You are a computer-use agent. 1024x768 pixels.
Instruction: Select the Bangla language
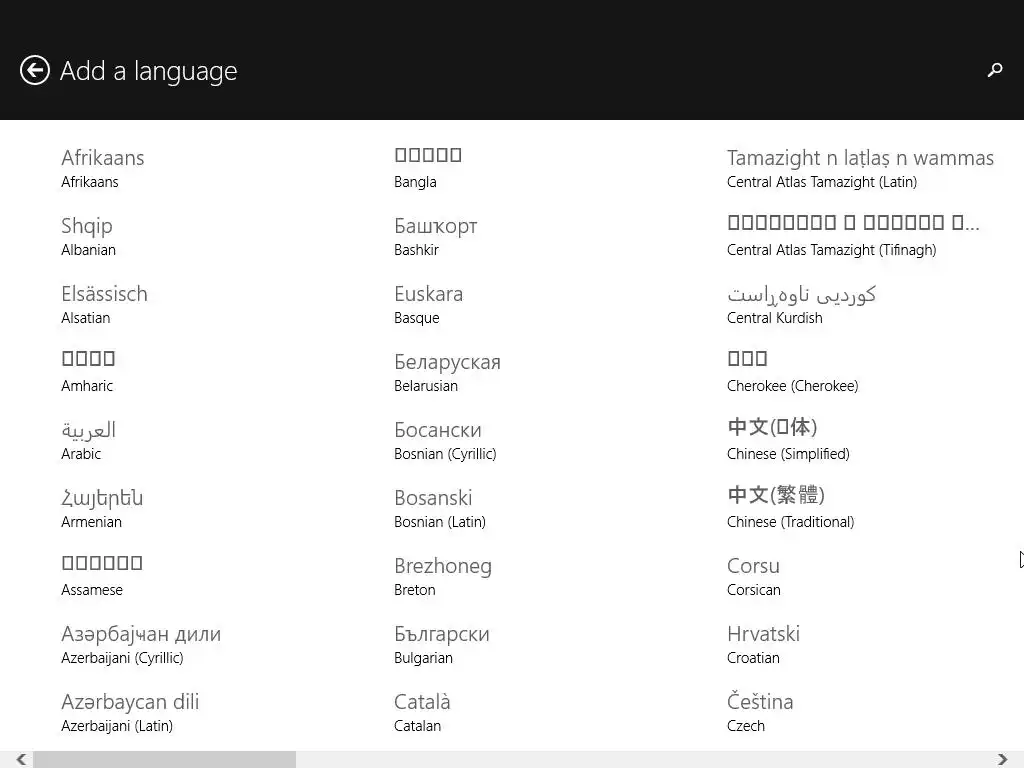click(x=428, y=168)
